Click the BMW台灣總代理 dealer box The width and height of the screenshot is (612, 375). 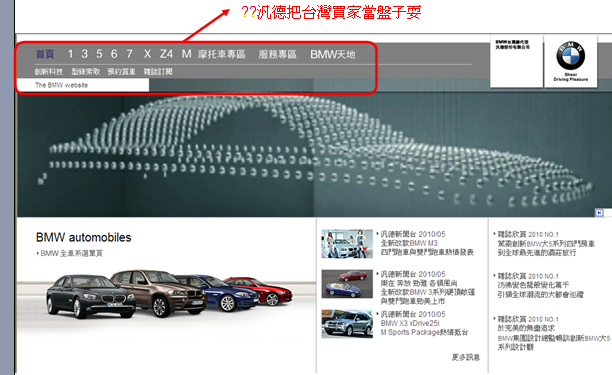pos(516,61)
